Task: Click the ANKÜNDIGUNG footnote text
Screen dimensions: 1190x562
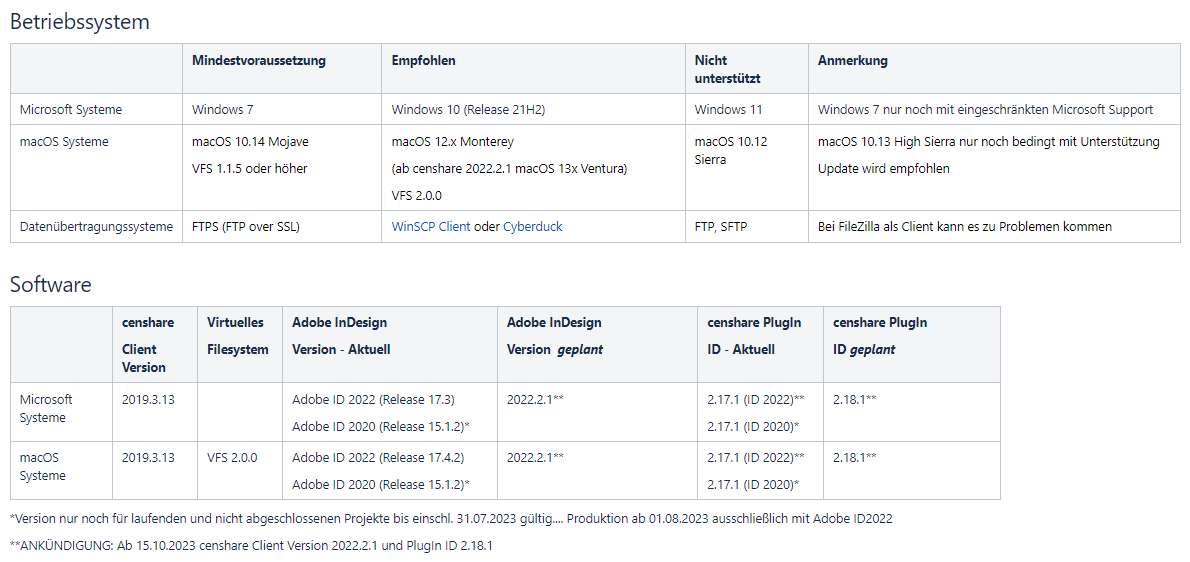Action: point(251,545)
